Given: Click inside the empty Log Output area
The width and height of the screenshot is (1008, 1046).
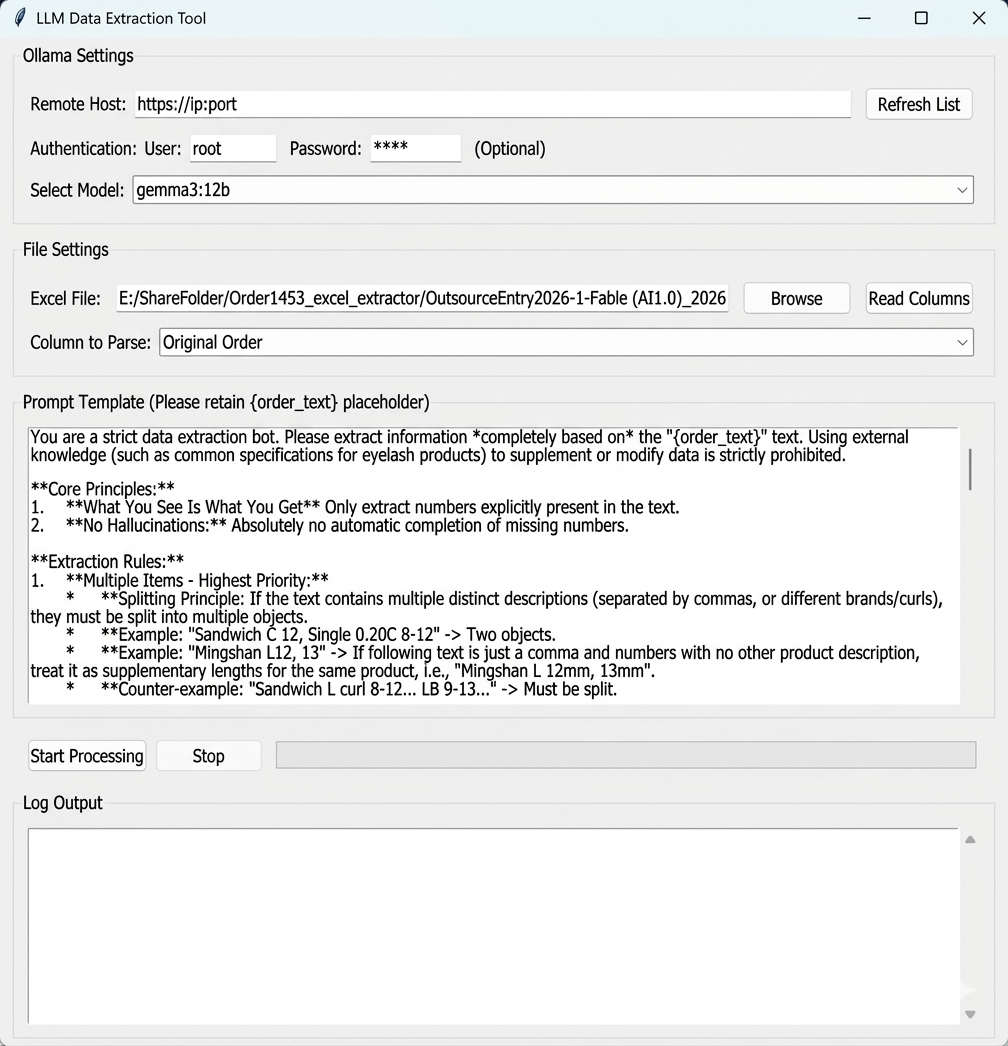Looking at the screenshot, I should coord(492,925).
